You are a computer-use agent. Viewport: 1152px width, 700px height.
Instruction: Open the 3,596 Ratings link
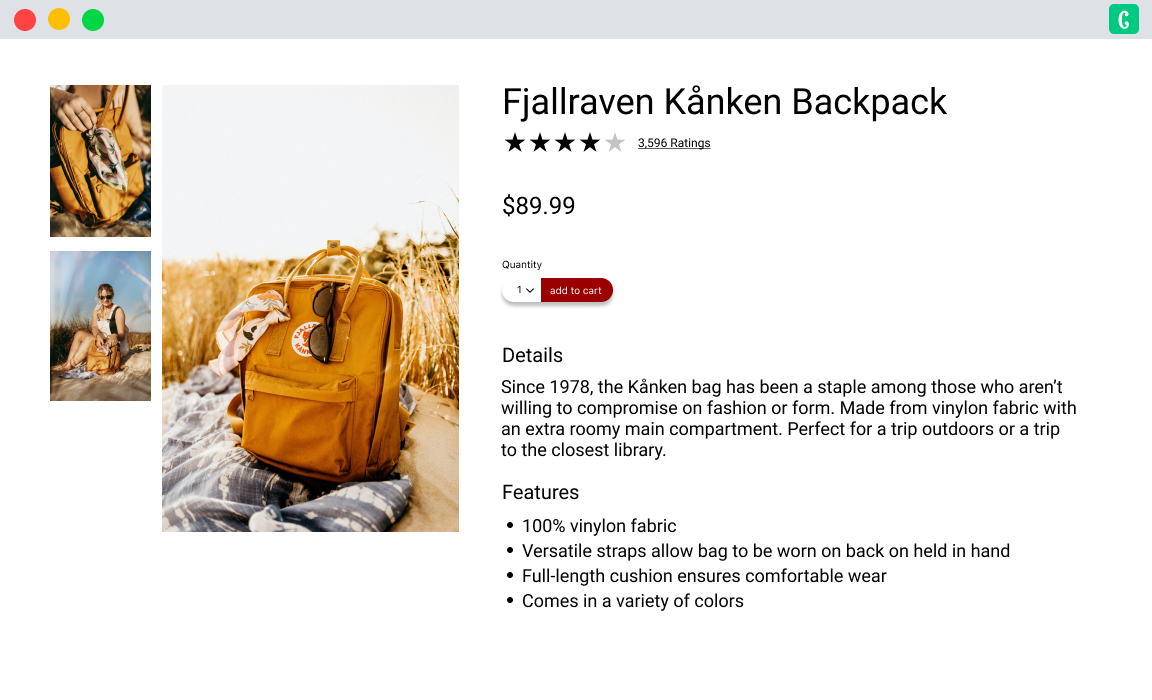(674, 143)
